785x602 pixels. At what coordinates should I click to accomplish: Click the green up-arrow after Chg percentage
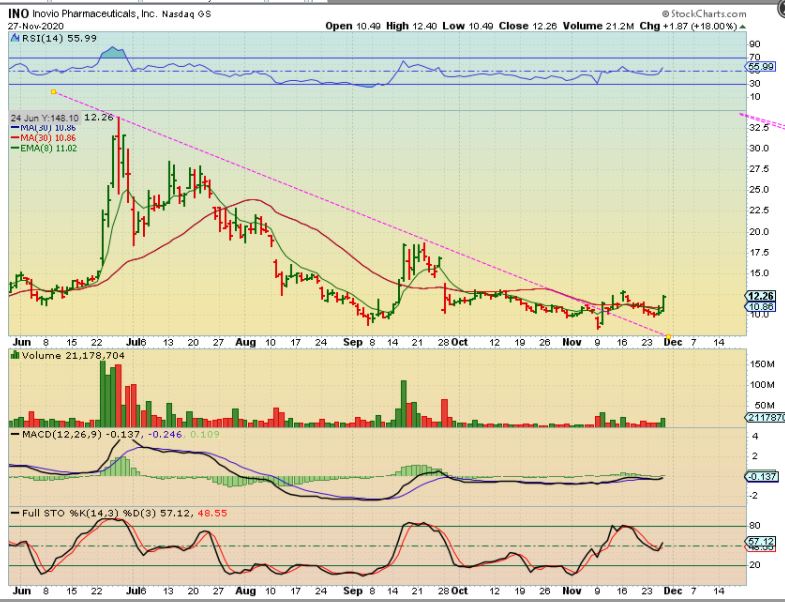pos(742,26)
